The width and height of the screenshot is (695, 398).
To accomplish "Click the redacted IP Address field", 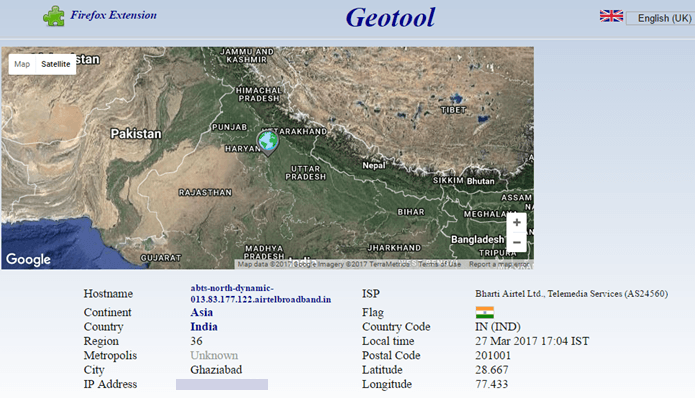I will pyautogui.click(x=222, y=384).
